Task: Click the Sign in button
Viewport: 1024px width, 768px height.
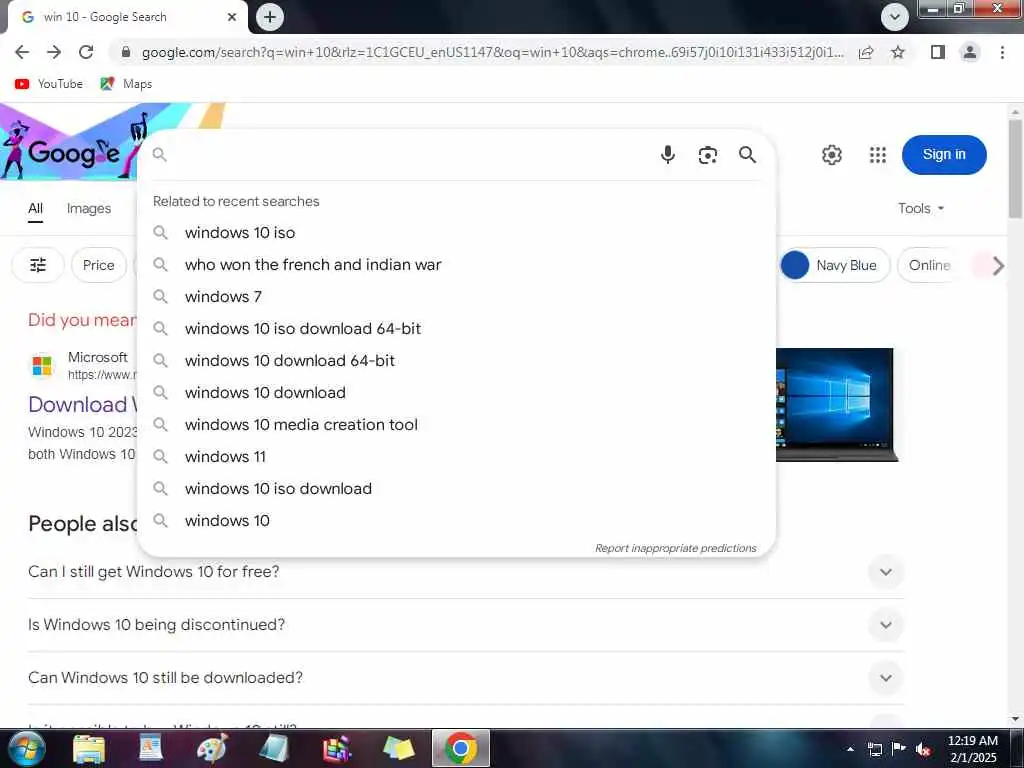Action: [x=944, y=155]
